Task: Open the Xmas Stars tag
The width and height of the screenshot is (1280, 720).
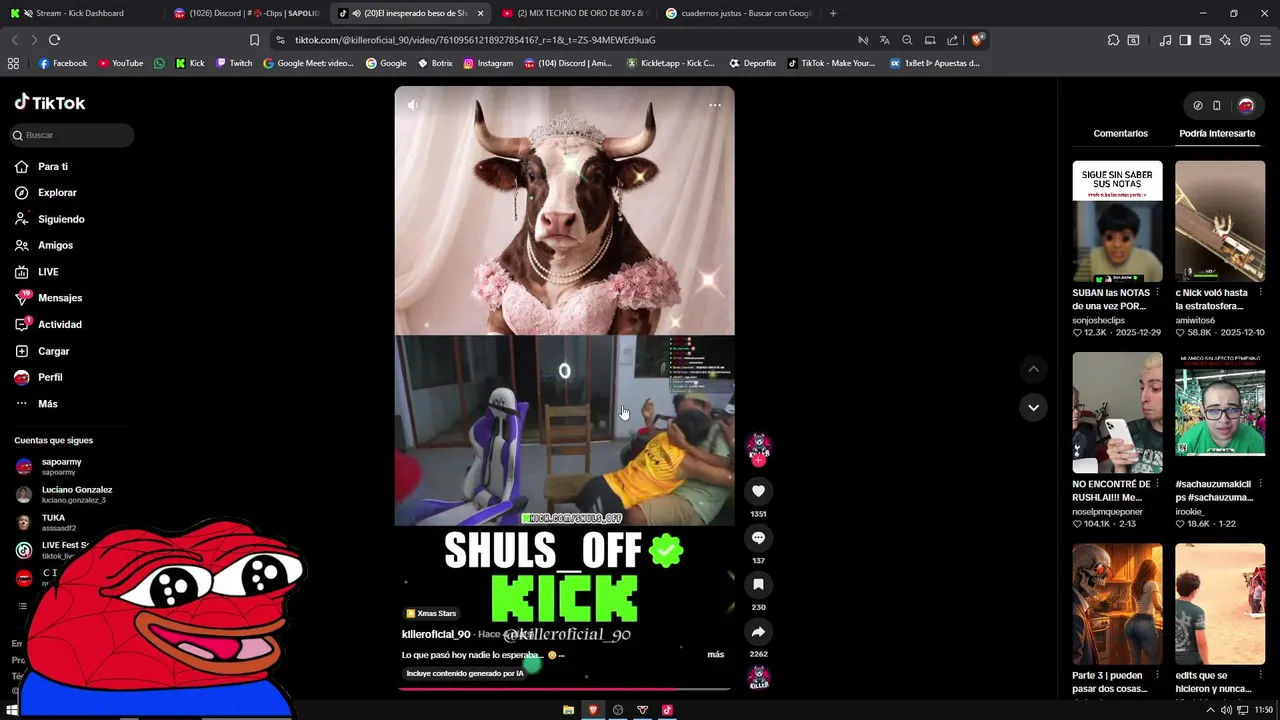Action: pos(431,613)
